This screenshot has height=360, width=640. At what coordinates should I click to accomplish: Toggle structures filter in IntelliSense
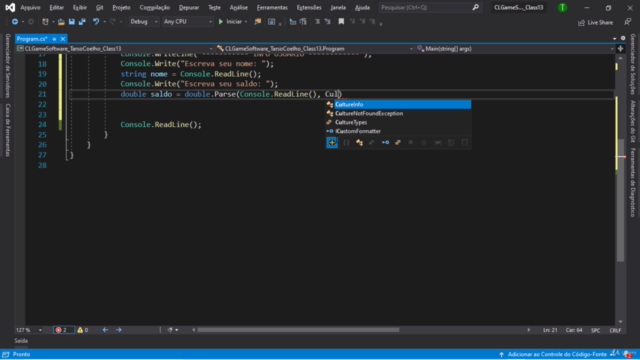click(x=372, y=142)
